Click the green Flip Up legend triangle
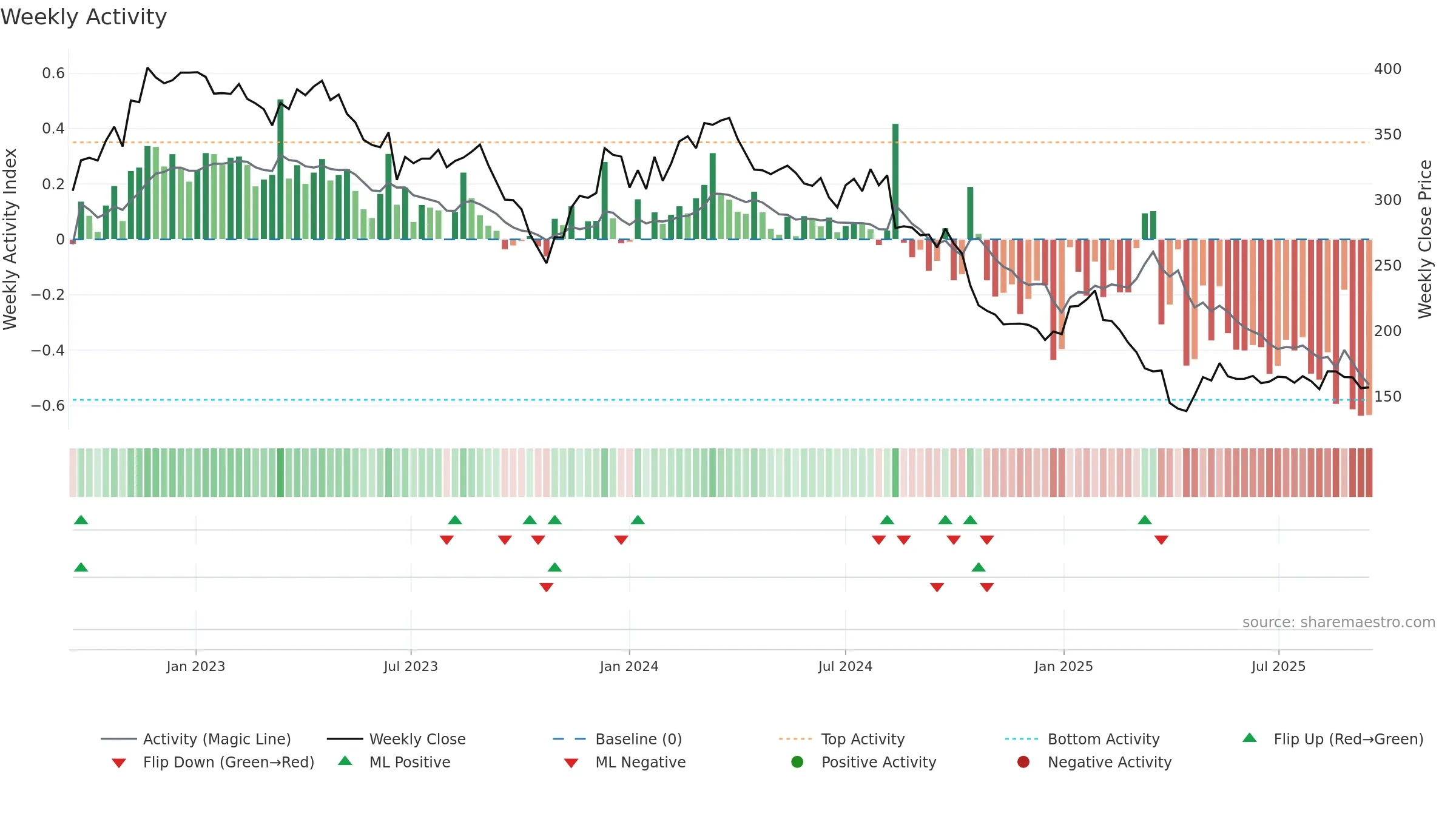This screenshot has height=819, width=1456. (1250, 738)
